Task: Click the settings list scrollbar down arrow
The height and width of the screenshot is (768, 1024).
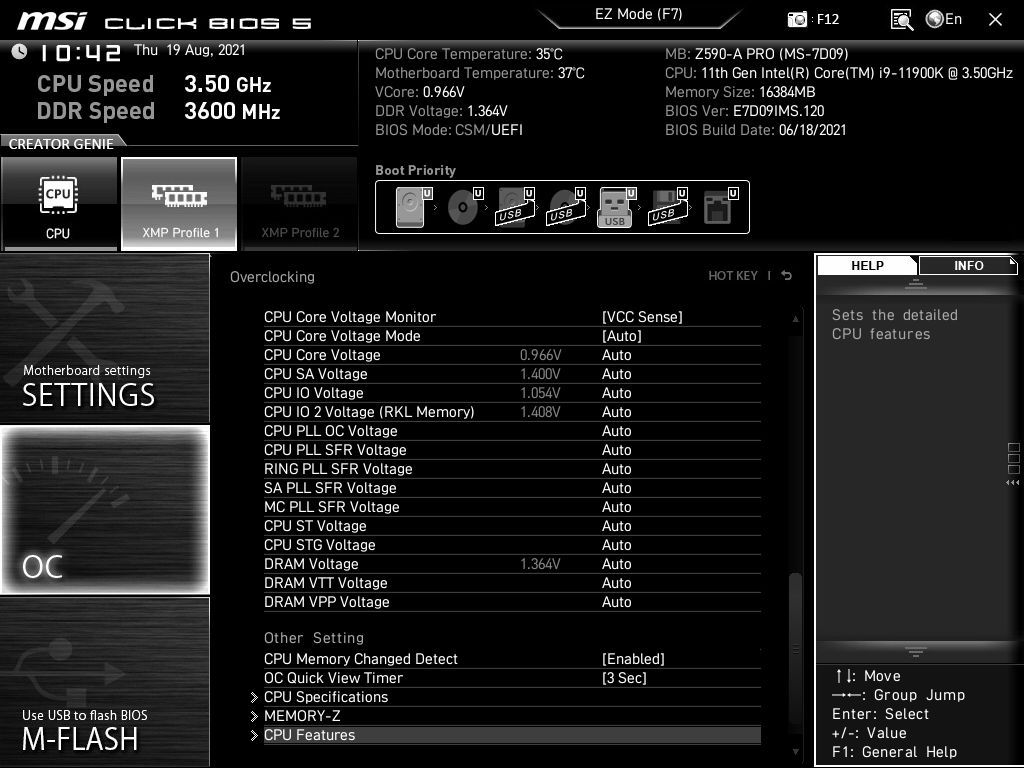Action: pyautogui.click(x=795, y=752)
